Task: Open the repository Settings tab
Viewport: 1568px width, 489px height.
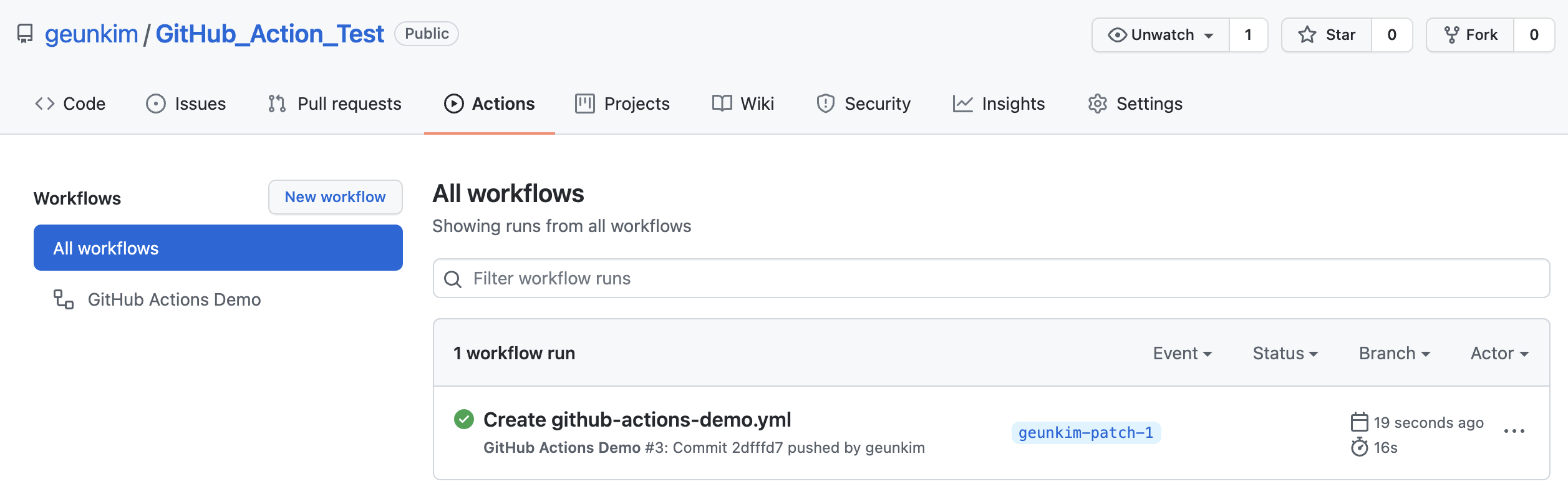Action: pos(1135,104)
